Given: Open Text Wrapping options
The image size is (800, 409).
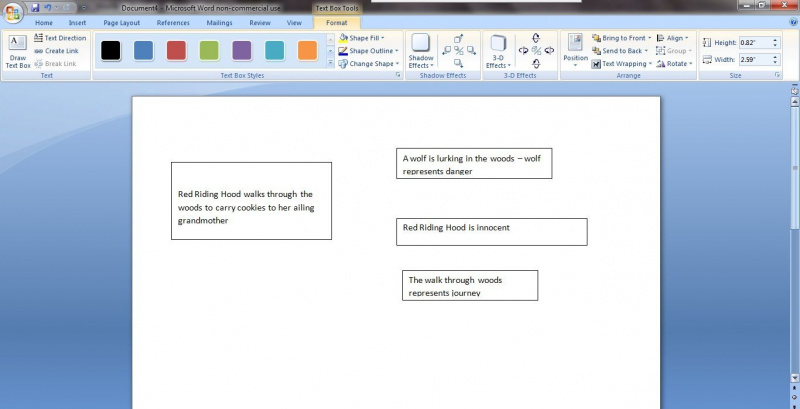Looking at the screenshot, I should [622, 64].
